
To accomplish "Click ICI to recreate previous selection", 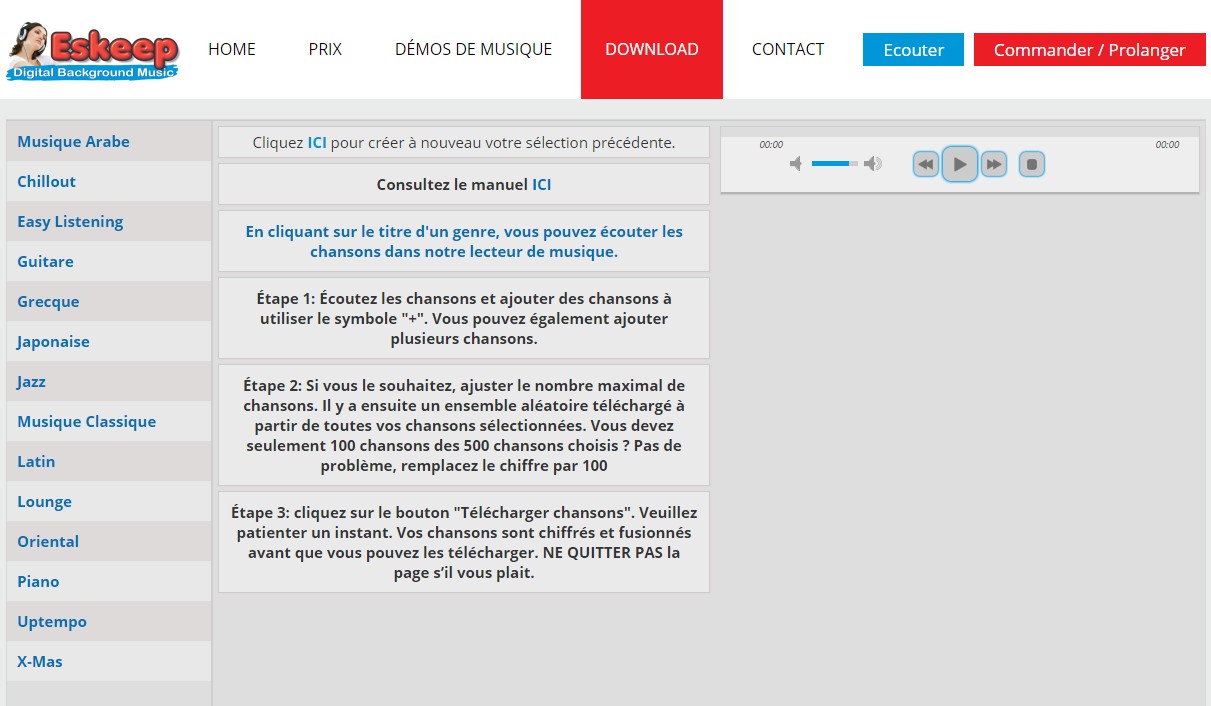I will click(x=317, y=143).
